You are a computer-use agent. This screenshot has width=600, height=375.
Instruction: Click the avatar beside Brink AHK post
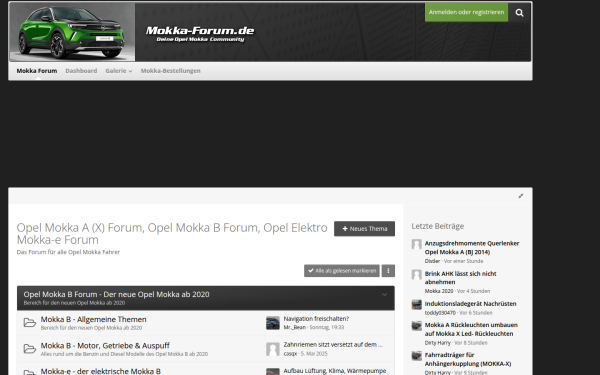click(x=417, y=275)
